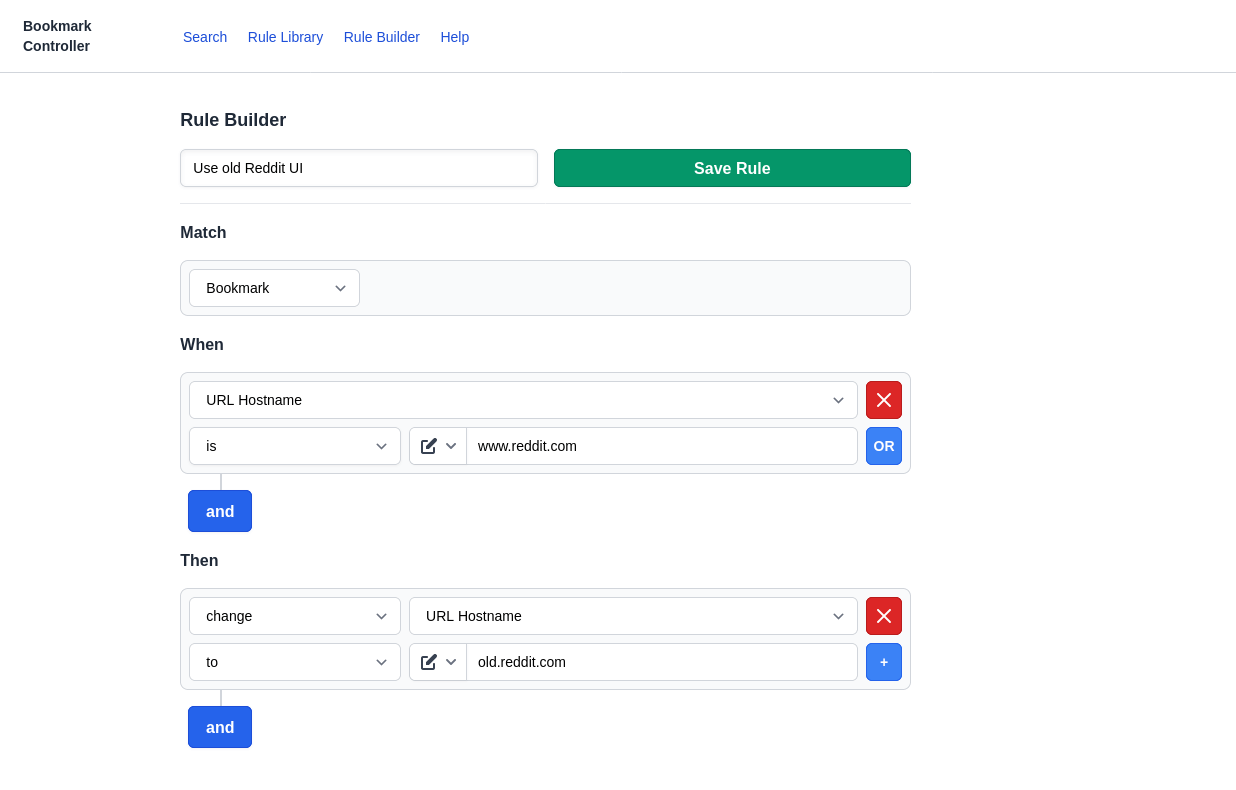Add another condition with 'and' button
The width and height of the screenshot is (1236, 790).
(x=220, y=511)
